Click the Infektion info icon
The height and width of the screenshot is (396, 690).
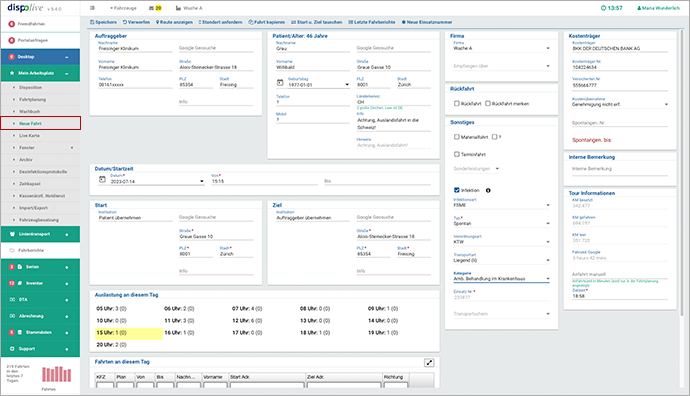coord(488,190)
